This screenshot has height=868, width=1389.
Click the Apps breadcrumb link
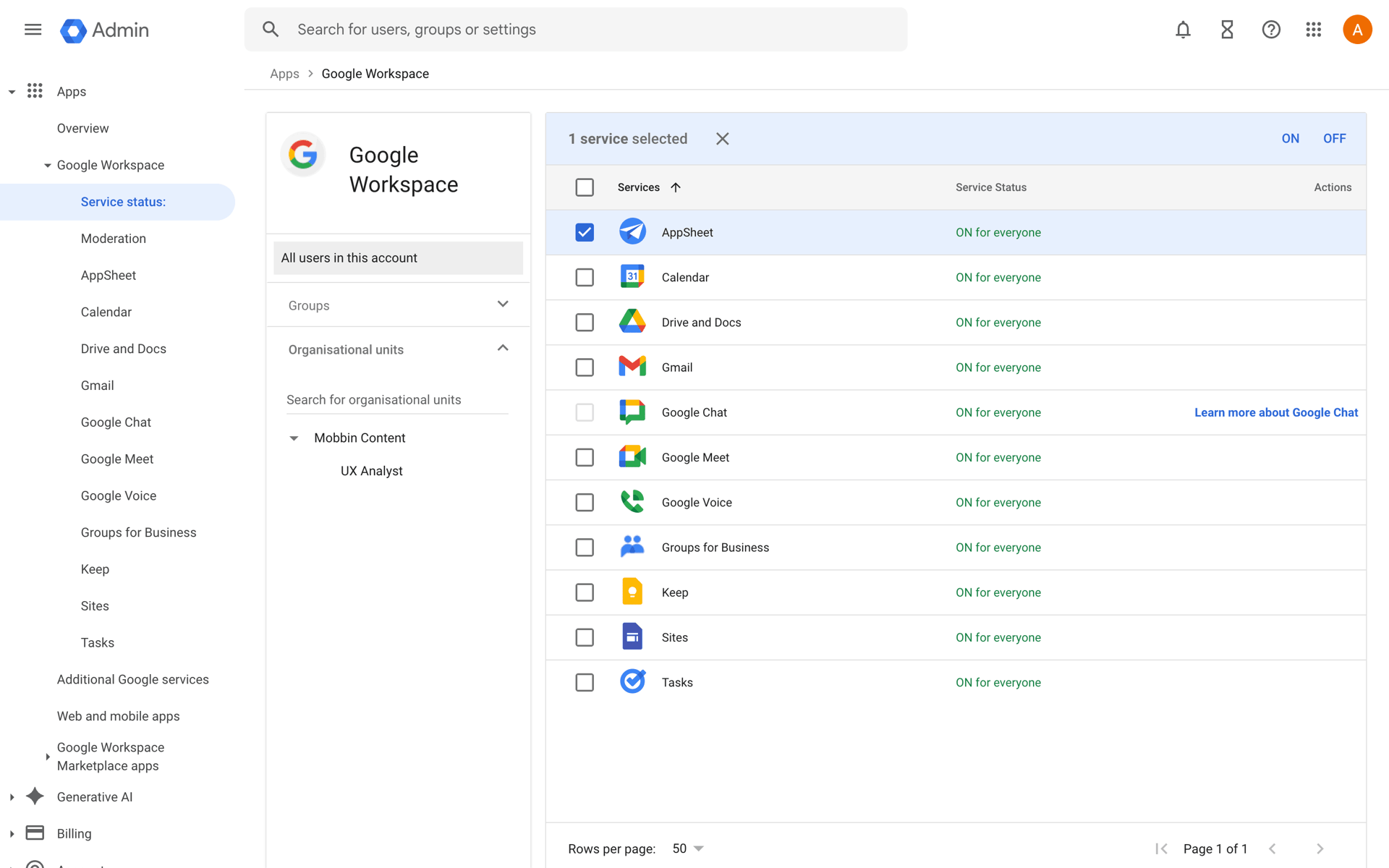284,74
